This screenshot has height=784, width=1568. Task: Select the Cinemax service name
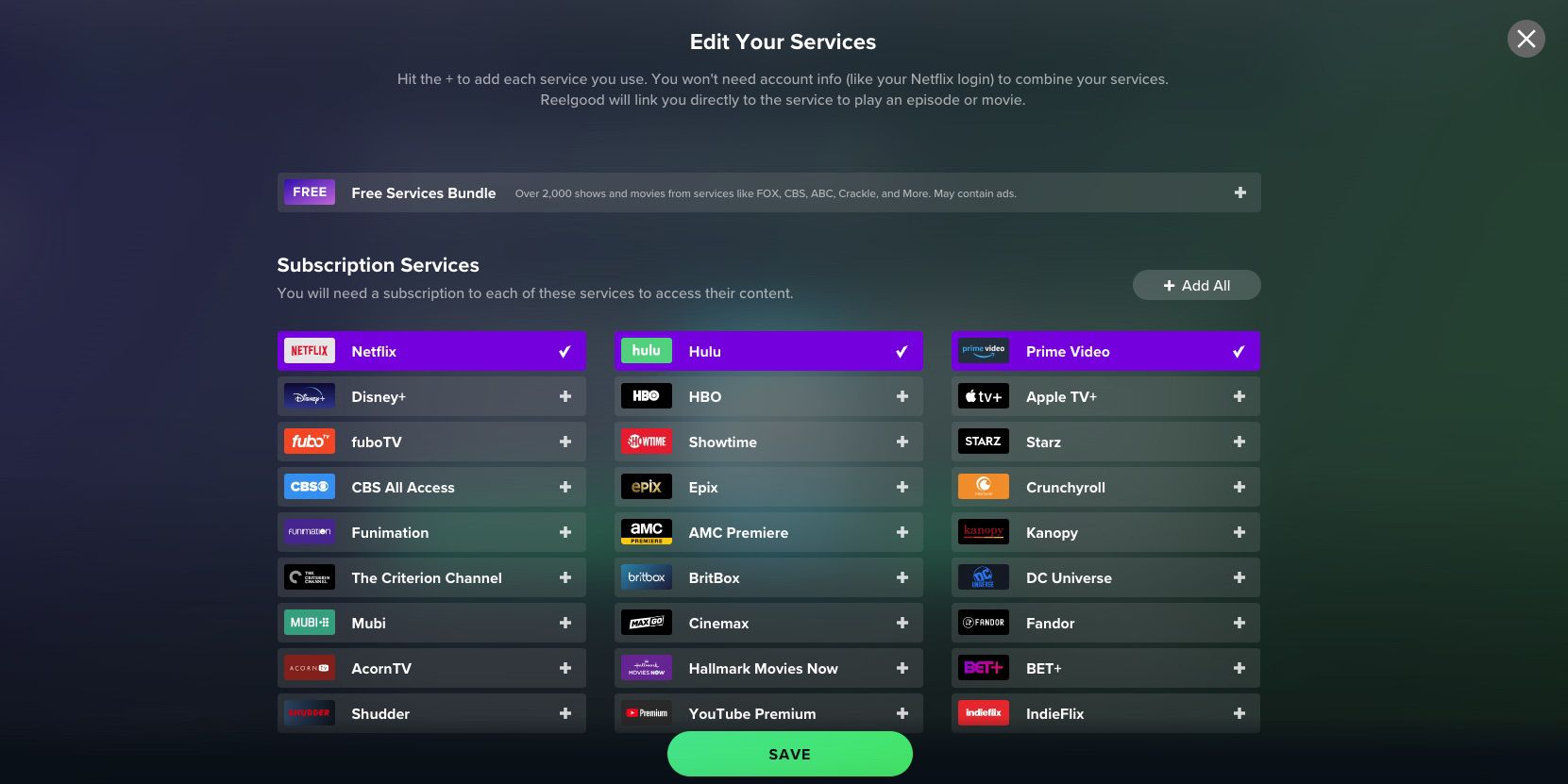click(x=718, y=623)
